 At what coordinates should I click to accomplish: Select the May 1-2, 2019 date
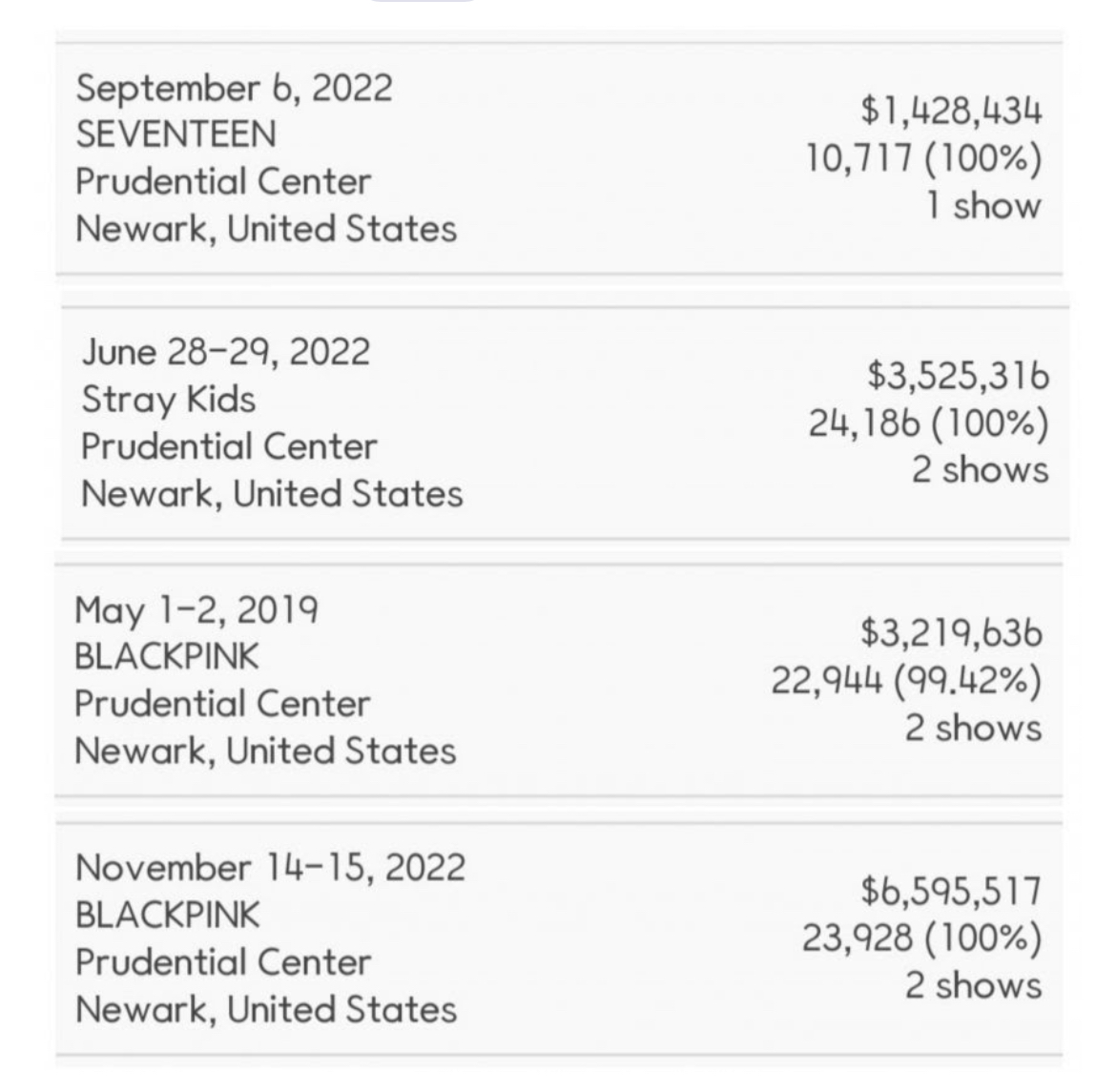pos(196,609)
